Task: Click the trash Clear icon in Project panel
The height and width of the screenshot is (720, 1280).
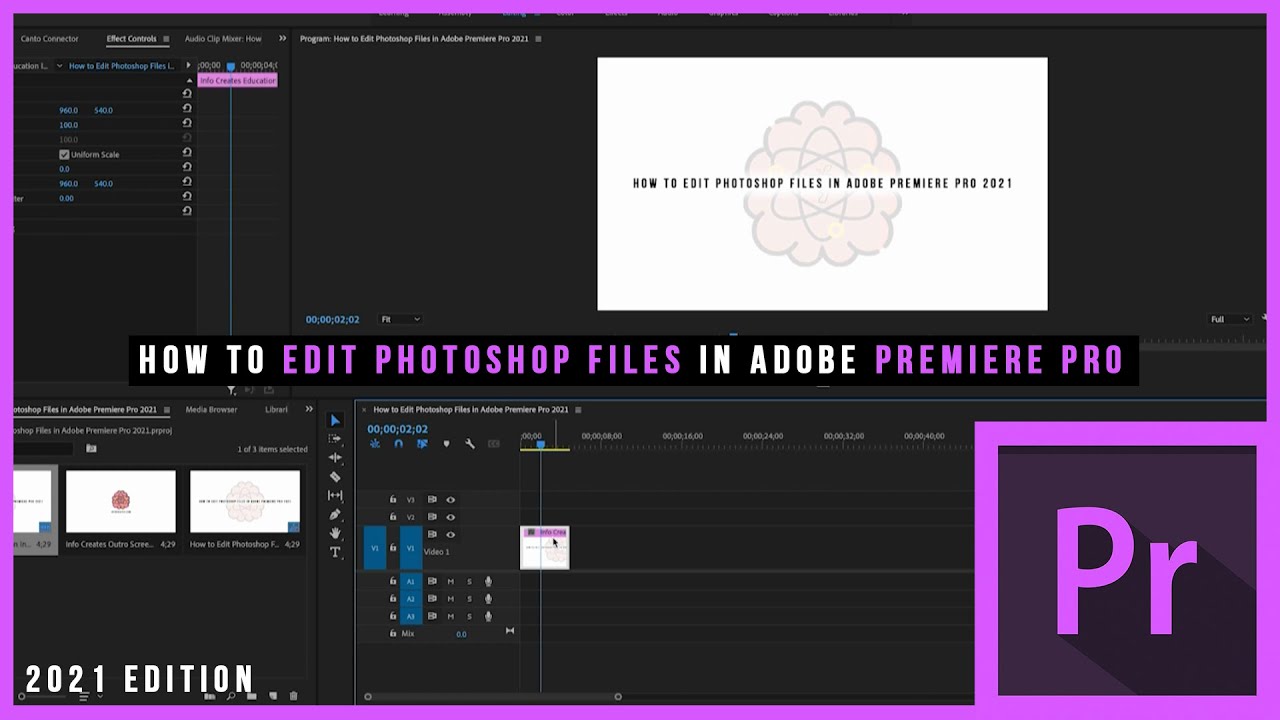Action: 293,695
